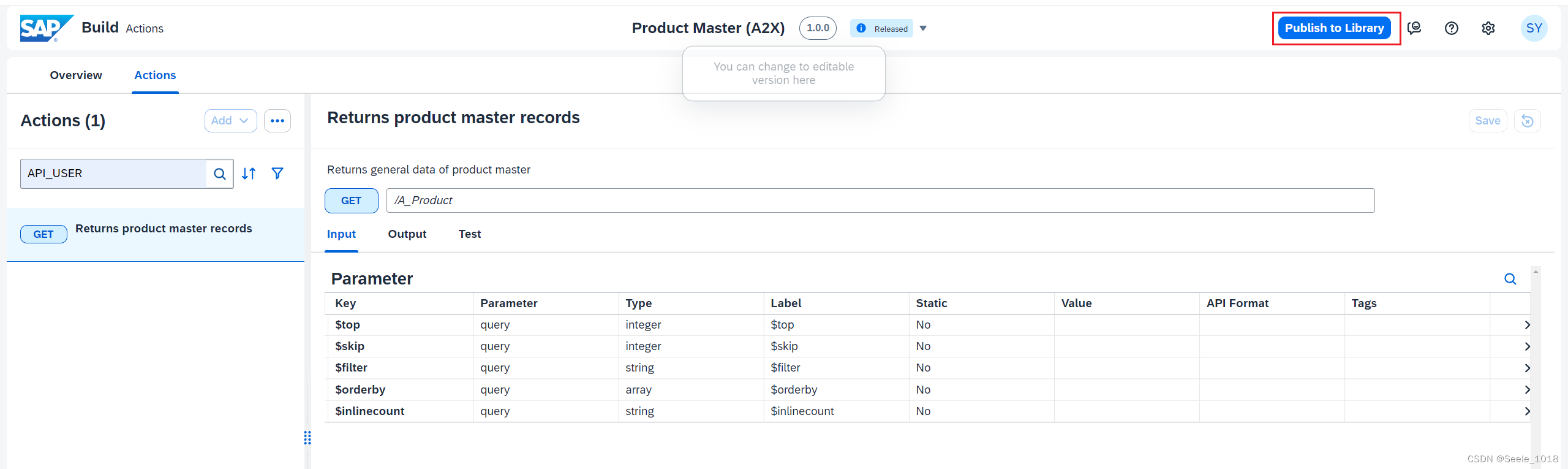Open the feedback headset icon
Image resolution: width=1568 pixels, height=469 pixels.
point(1414,28)
